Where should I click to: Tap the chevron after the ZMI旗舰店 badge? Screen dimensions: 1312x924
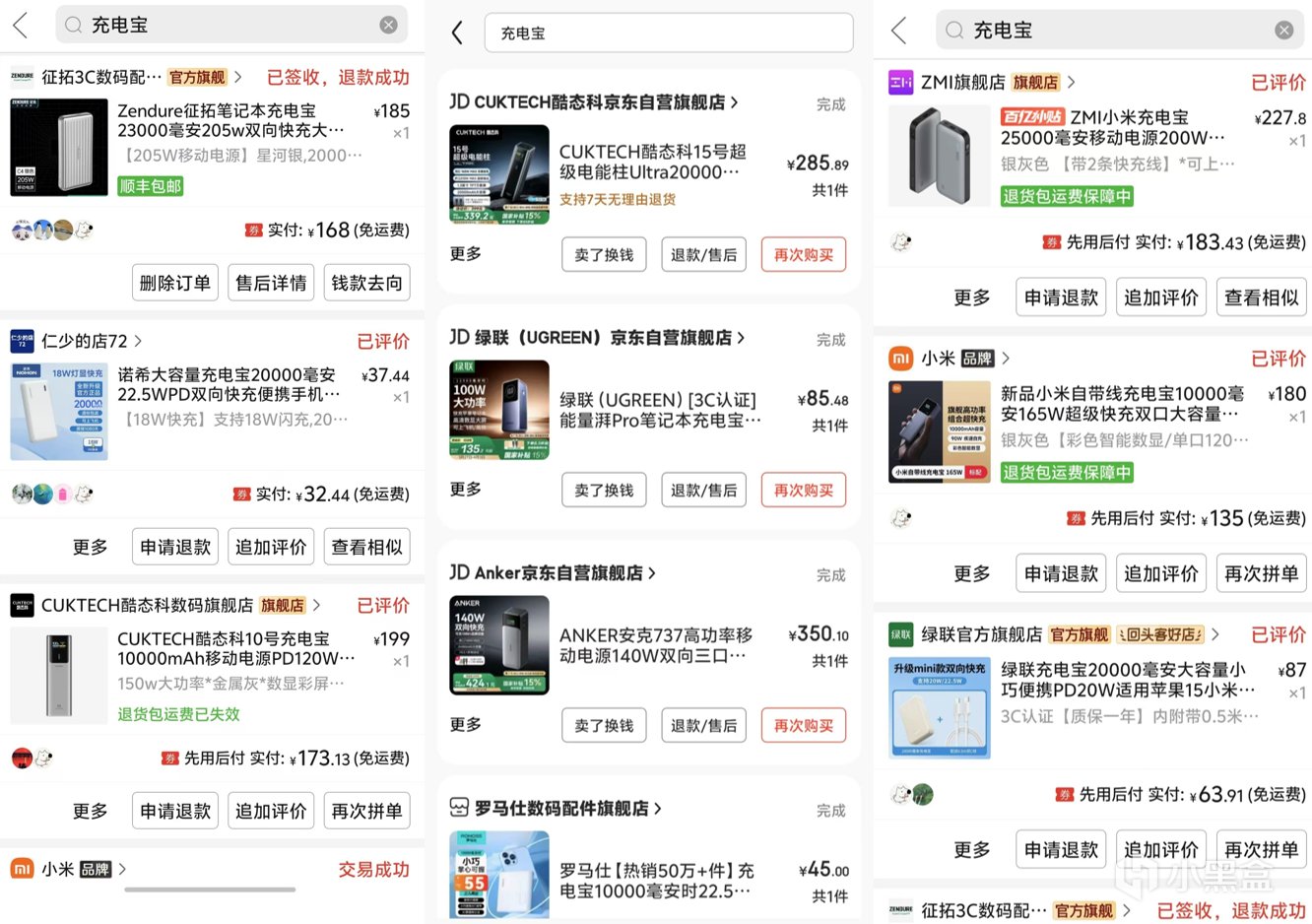tap(1071, 82)
